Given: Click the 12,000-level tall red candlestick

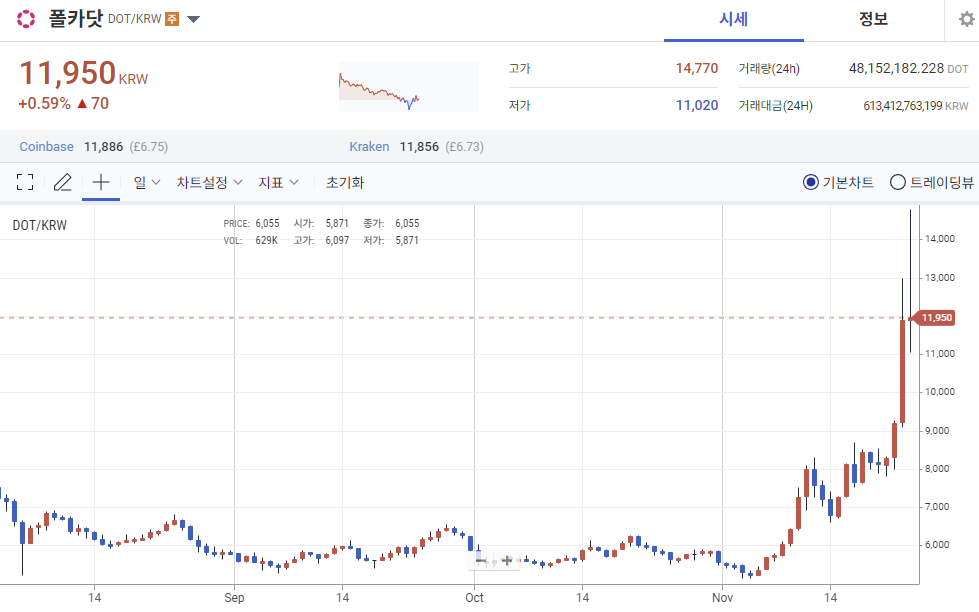Looking at the screenshot, I should [902, 372].
